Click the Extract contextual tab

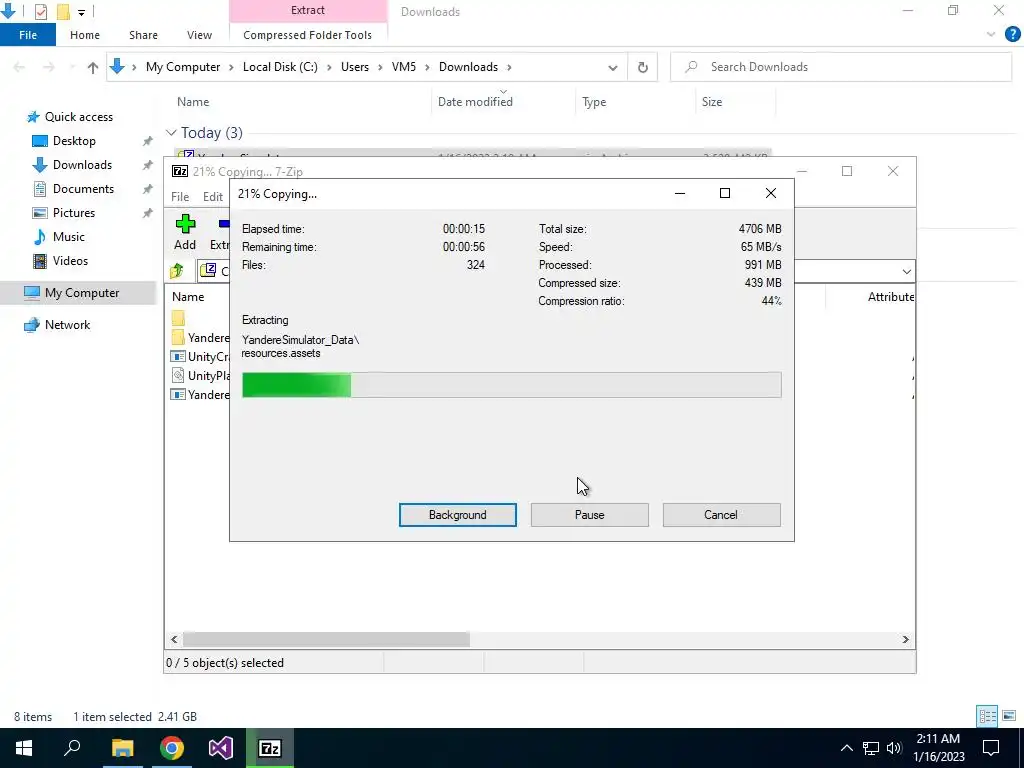308,10
